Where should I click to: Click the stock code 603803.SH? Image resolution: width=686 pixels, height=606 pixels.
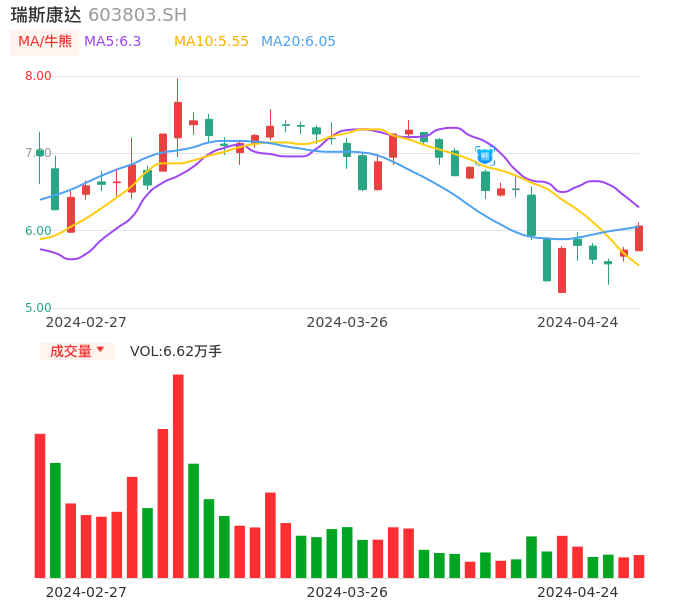(x=137, y=15)
